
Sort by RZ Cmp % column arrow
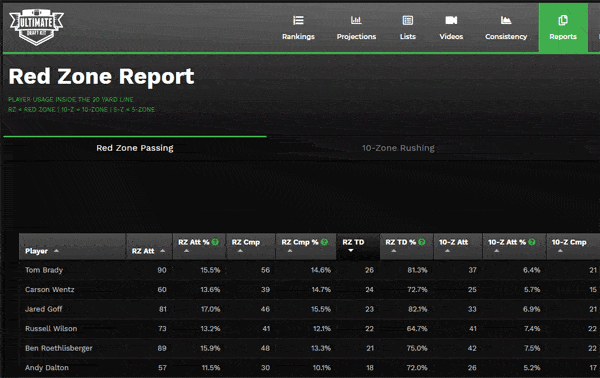coord(290,251)
